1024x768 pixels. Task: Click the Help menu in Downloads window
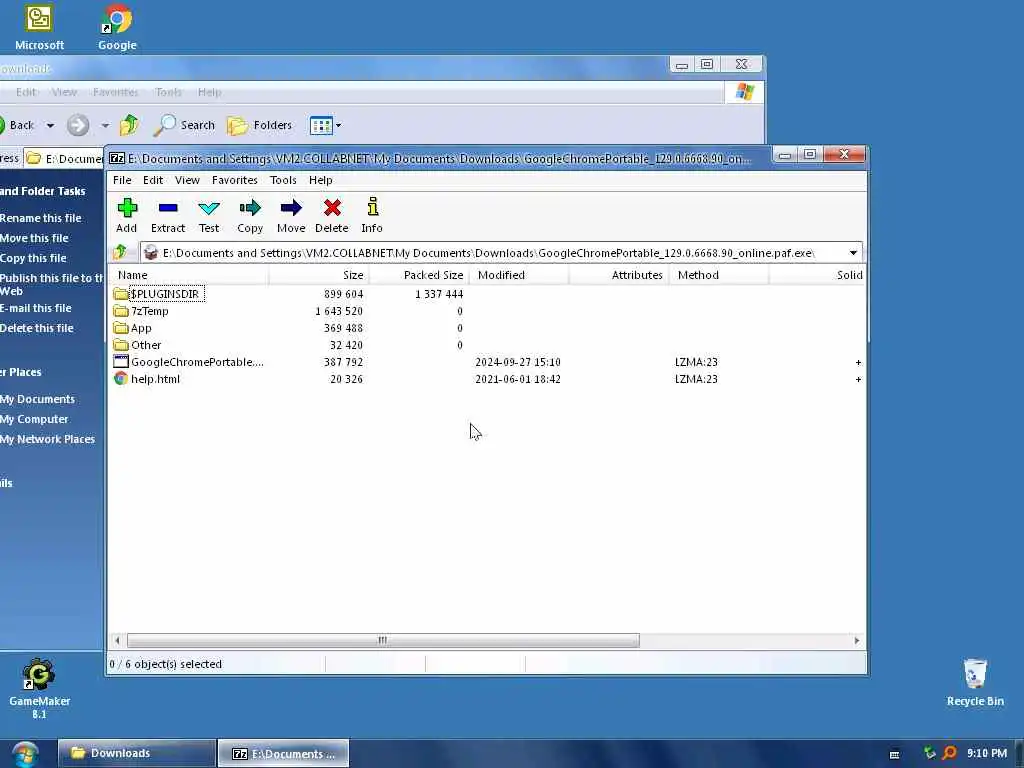click(210, 92)
